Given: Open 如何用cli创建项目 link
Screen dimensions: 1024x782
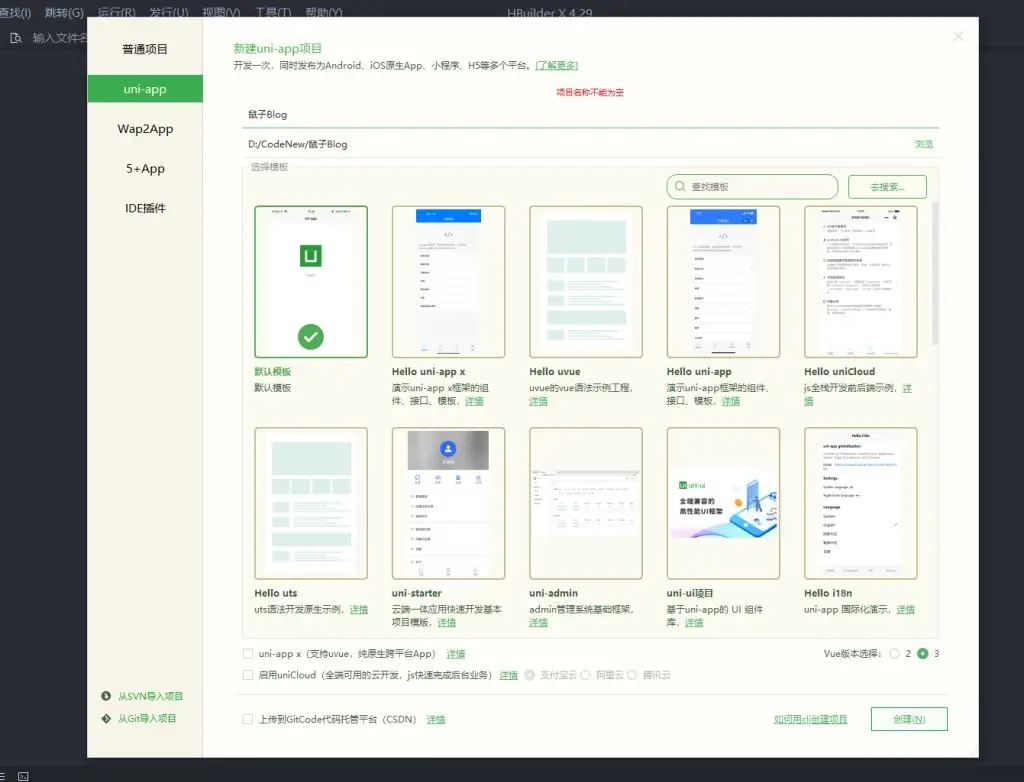Looking at the screenshot, I should click(810, 719).
